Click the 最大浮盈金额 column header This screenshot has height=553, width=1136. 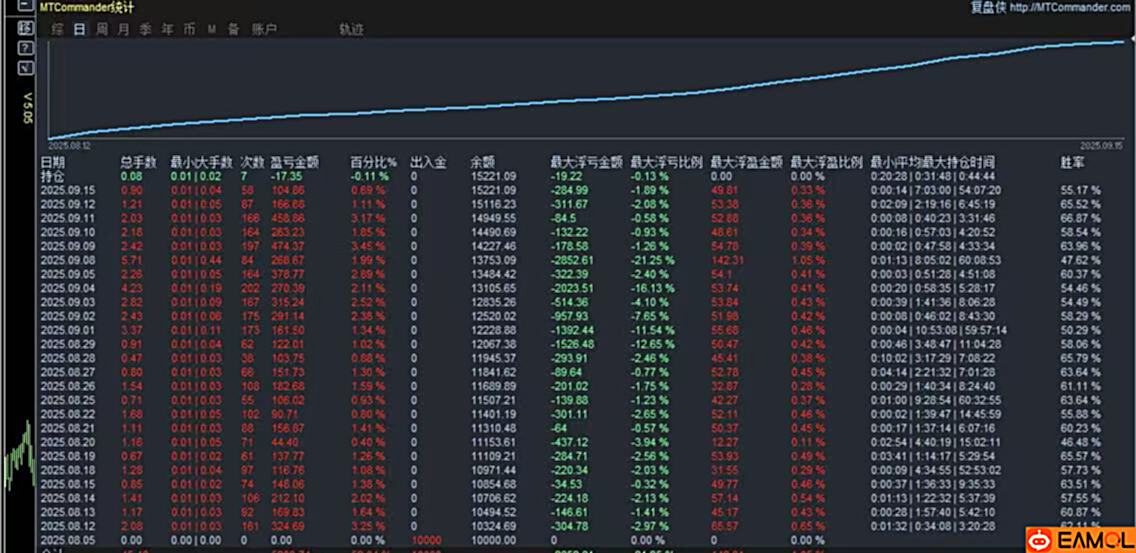coord(747,162)
